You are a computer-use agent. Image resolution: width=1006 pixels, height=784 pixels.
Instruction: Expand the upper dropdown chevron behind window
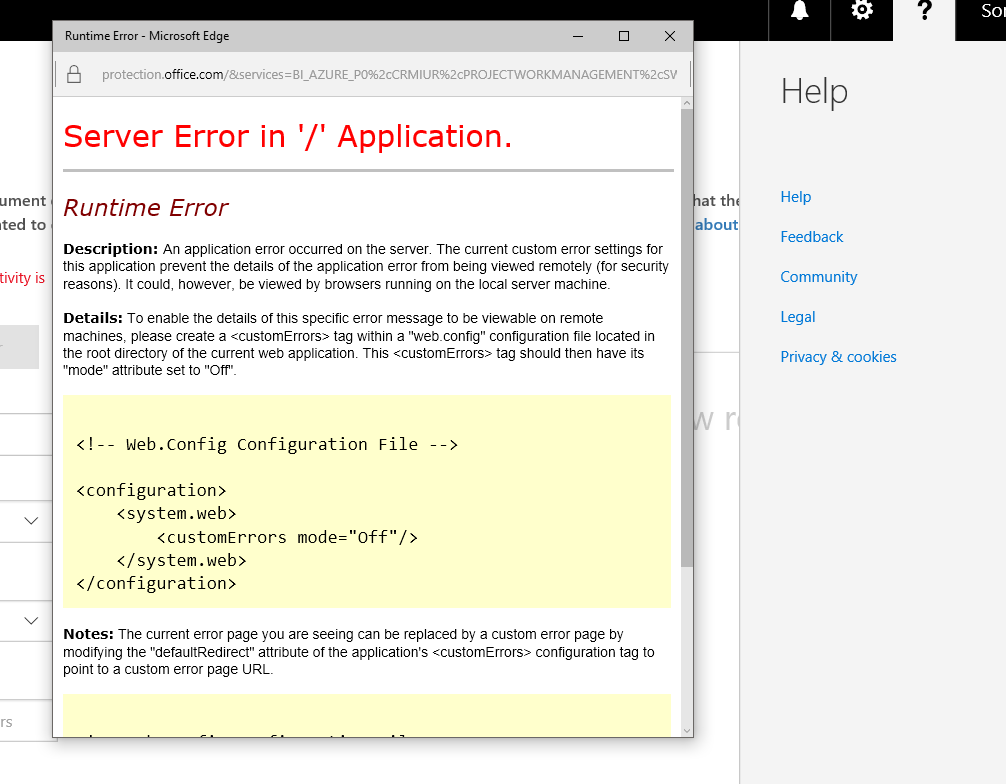[x=31, y=520]
